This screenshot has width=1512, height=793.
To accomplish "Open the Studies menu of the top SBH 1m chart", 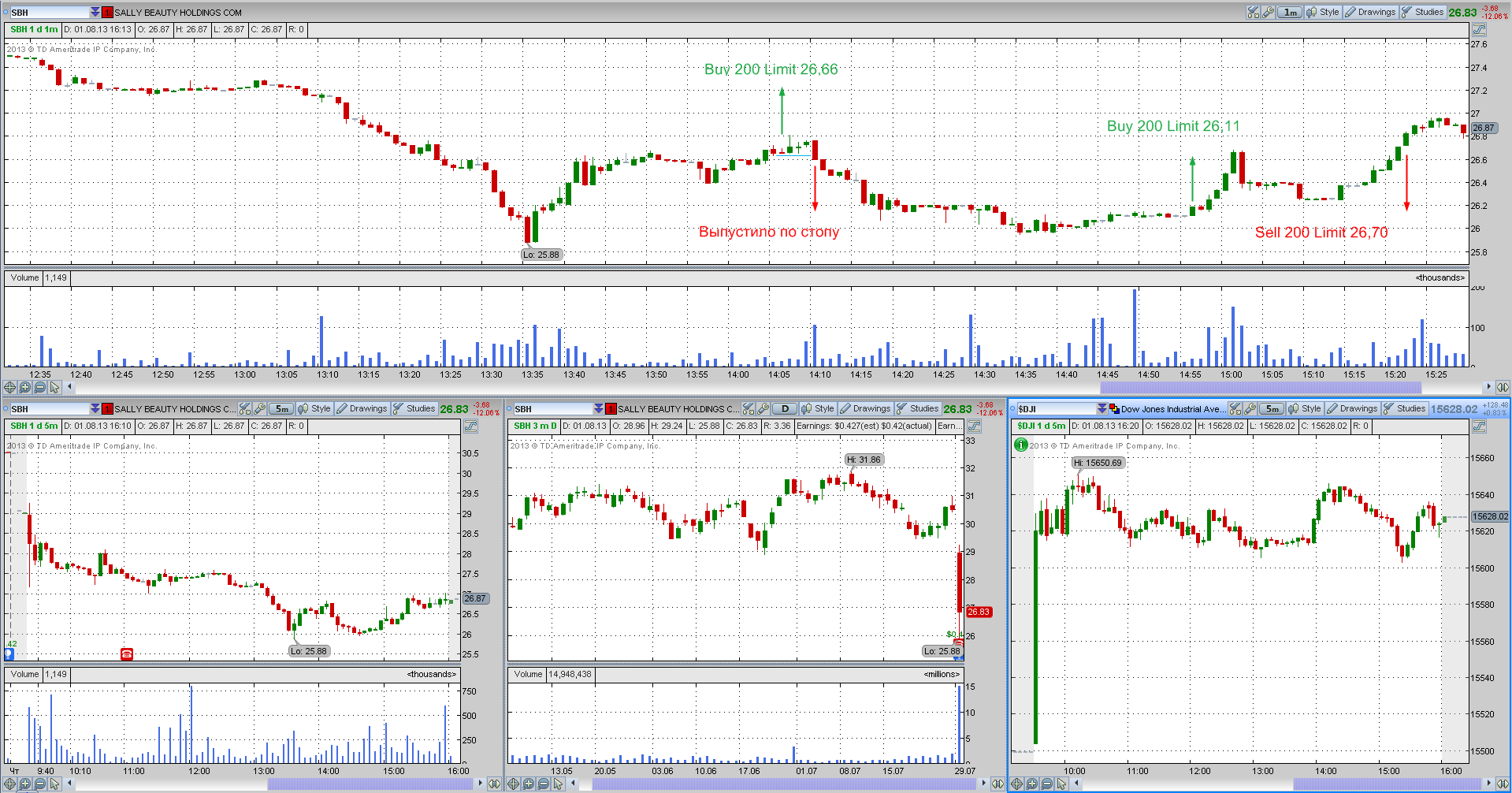I will click(1422, 12).
